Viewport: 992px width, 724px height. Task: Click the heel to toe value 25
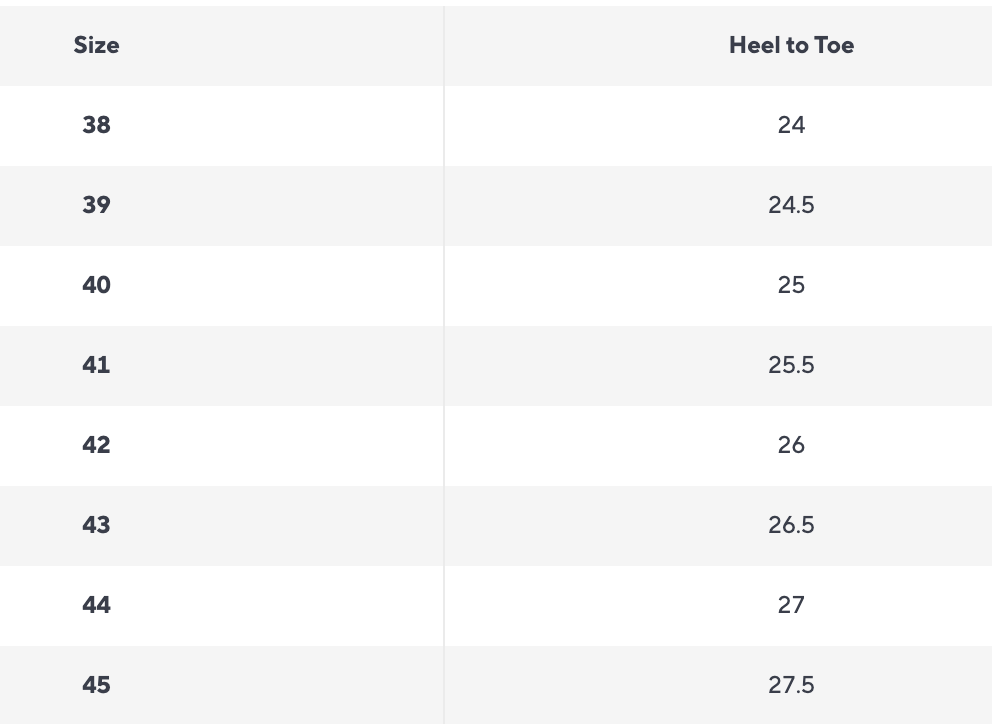point(791,285)
